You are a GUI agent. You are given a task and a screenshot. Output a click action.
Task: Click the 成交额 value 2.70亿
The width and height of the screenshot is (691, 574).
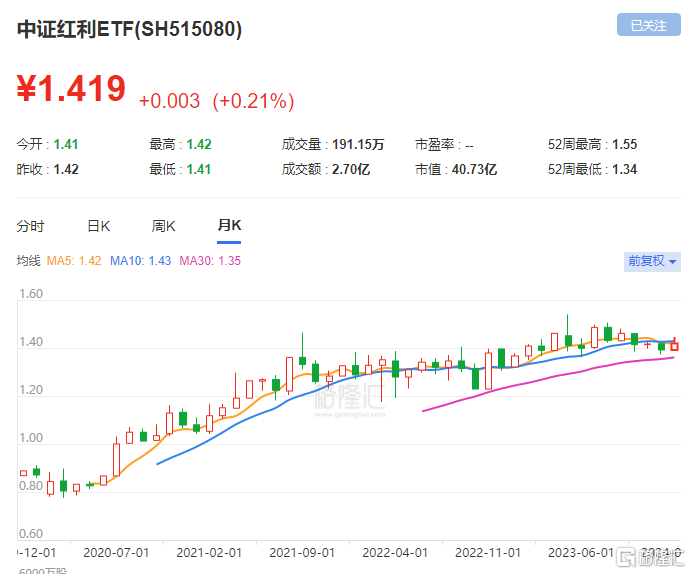pos(351,170)
